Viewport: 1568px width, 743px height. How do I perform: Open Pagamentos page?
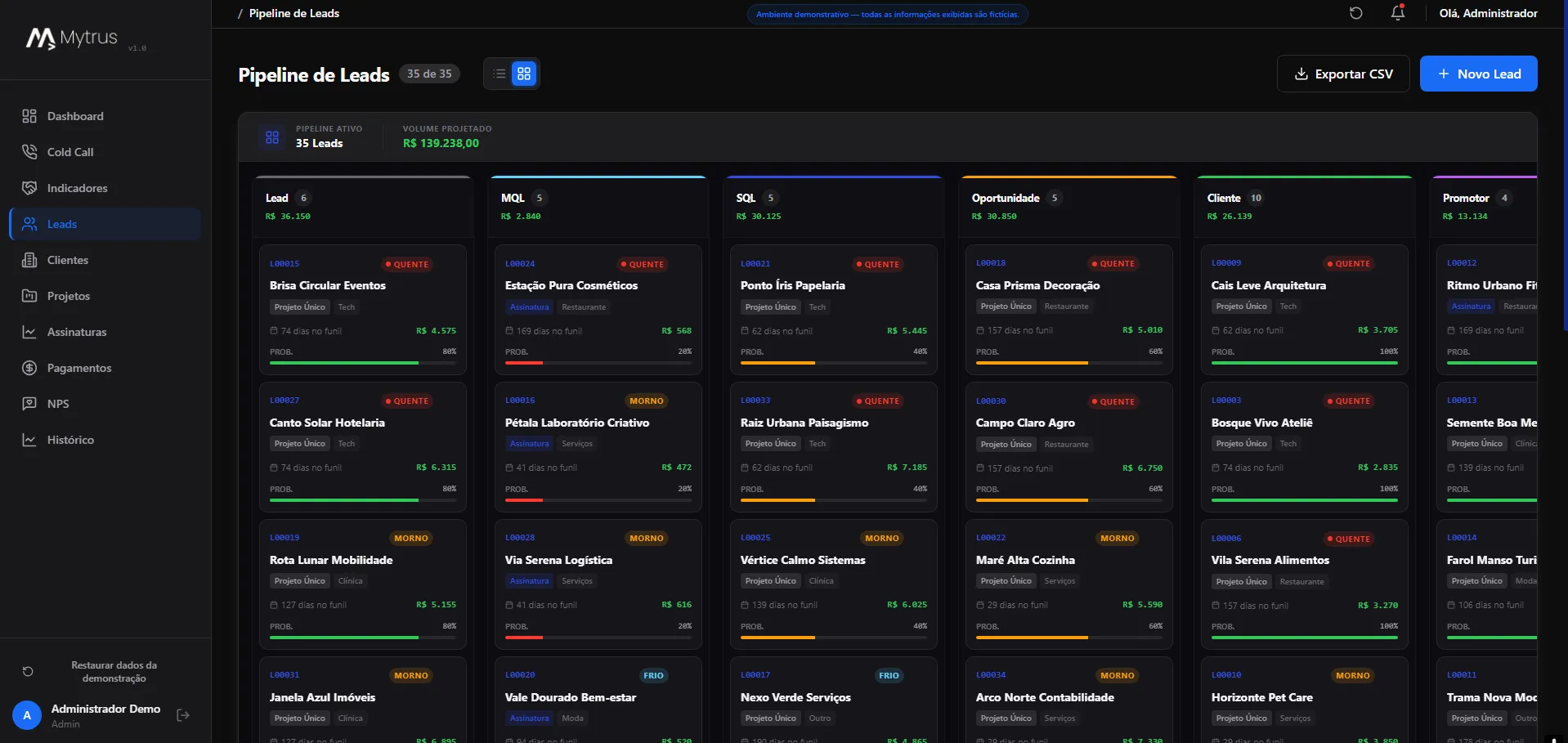pyautogui.click(x=105, y=368)
